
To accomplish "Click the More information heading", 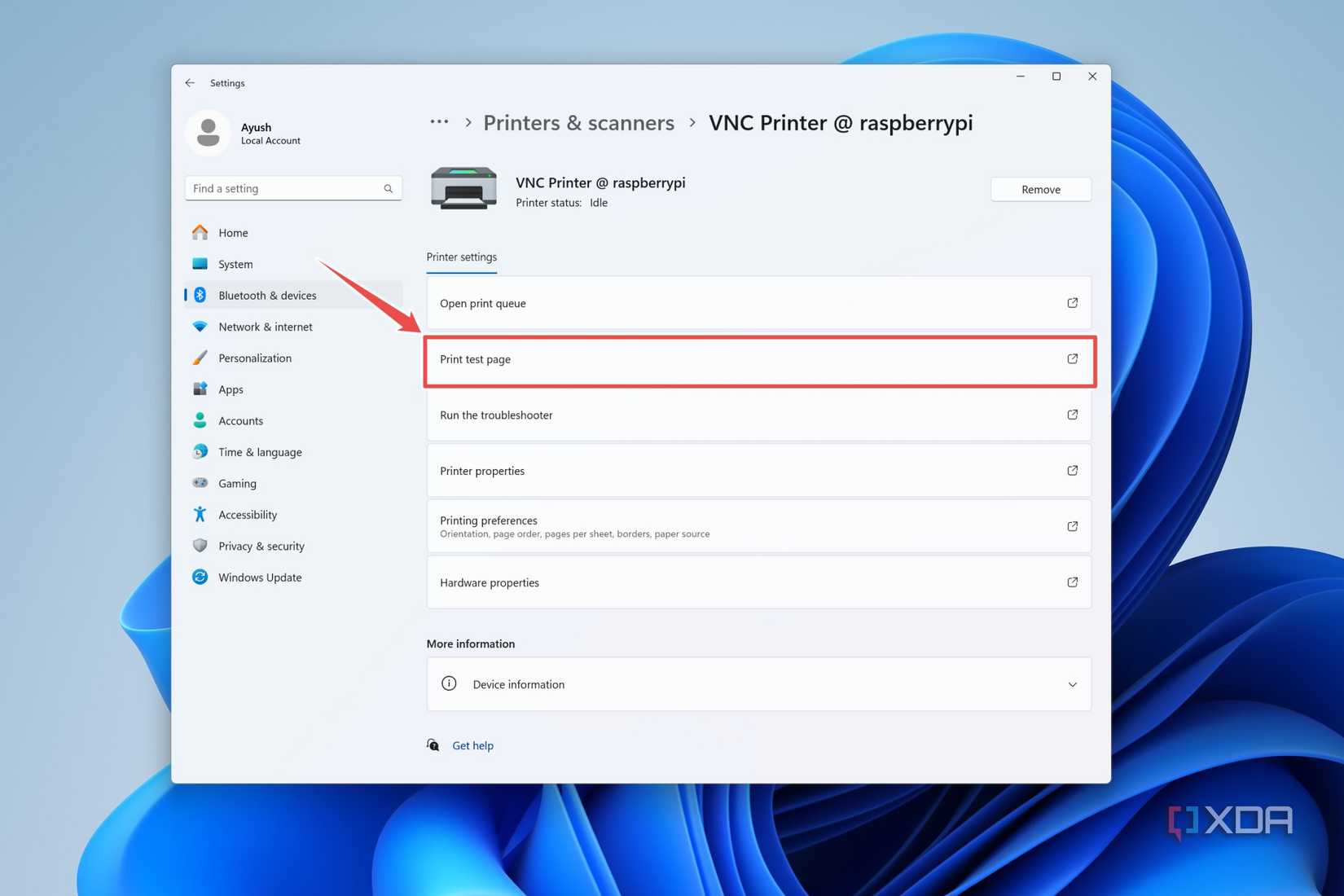I will click(471, 643).
